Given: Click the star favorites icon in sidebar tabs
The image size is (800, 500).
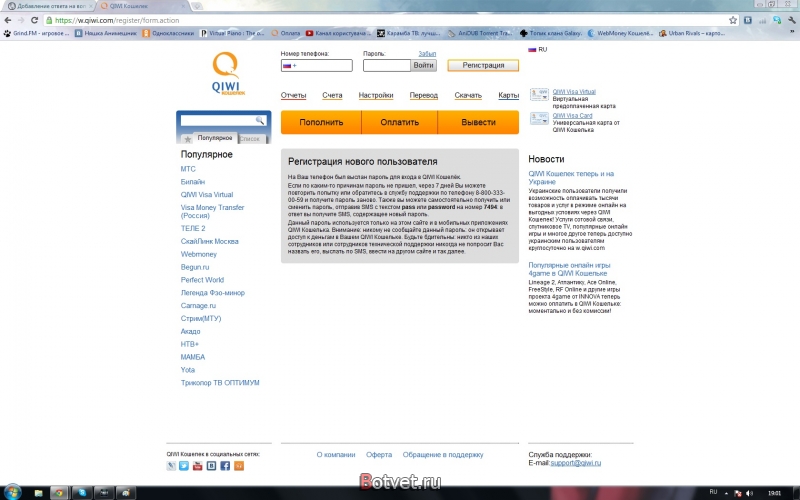Looking at the screenshot, I should click(x=188, y=139).
